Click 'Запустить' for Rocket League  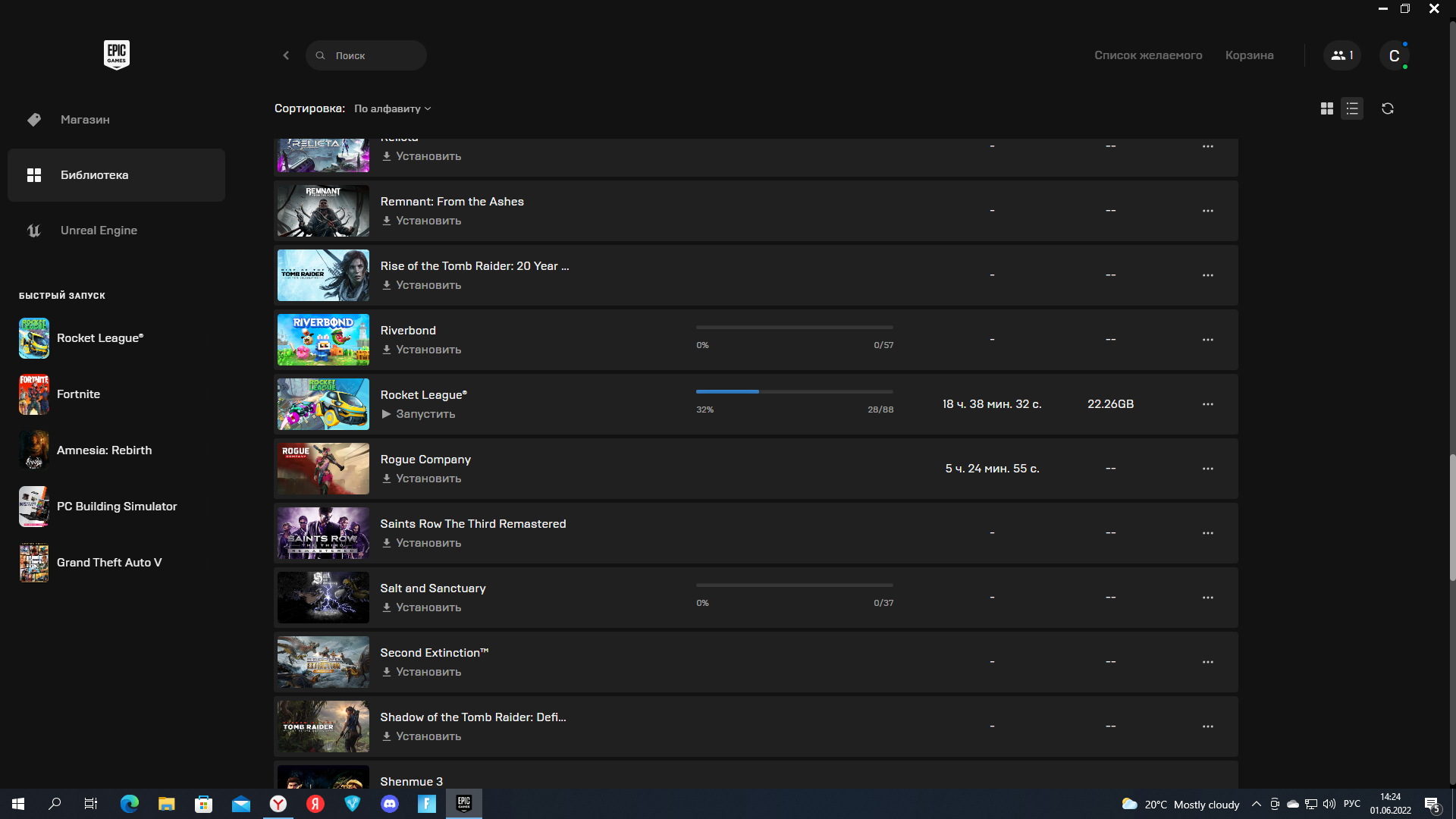point(419,414)
